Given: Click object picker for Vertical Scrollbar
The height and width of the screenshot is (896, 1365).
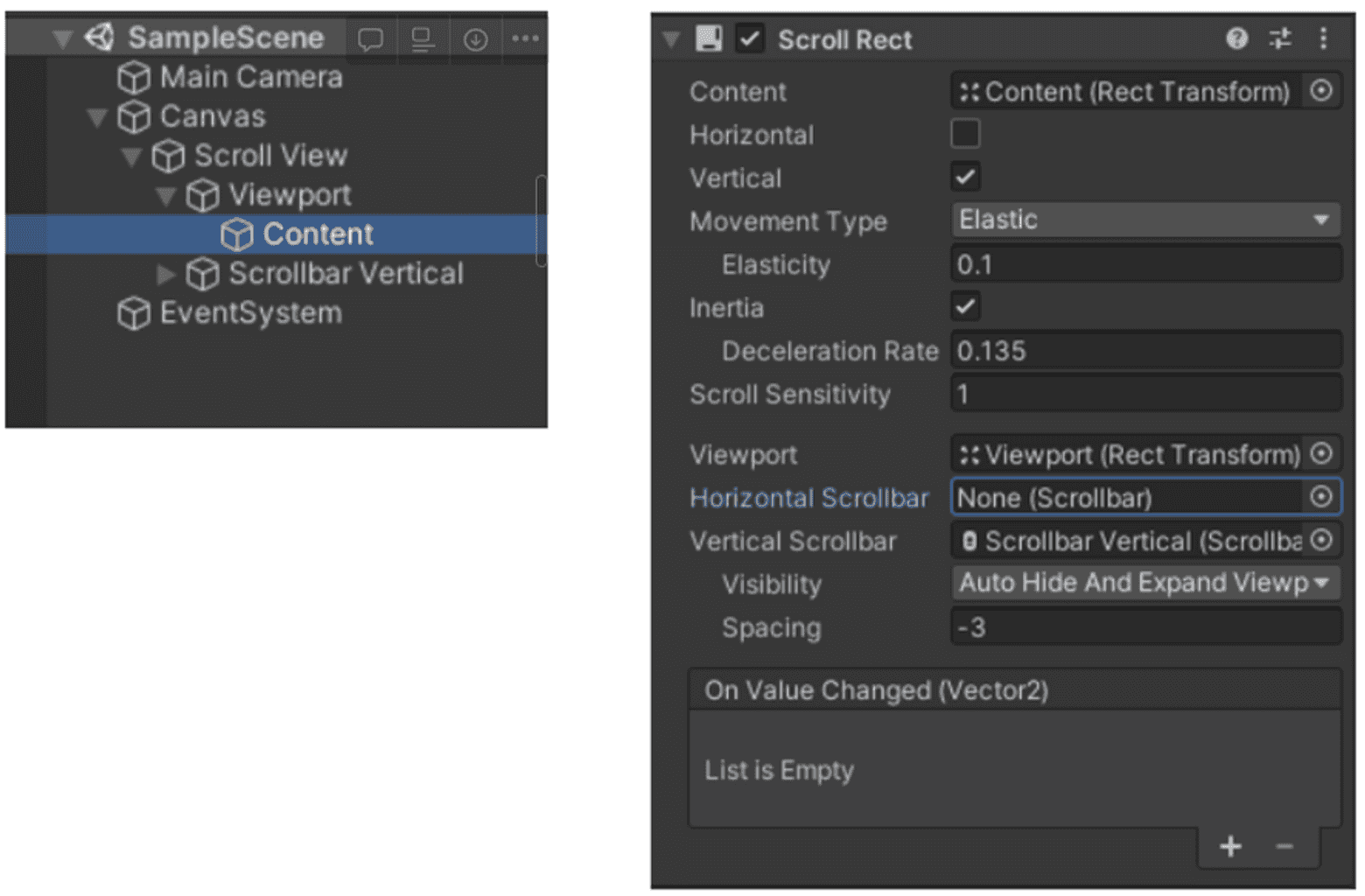Looking at the screenshot, I should 1321,541.
